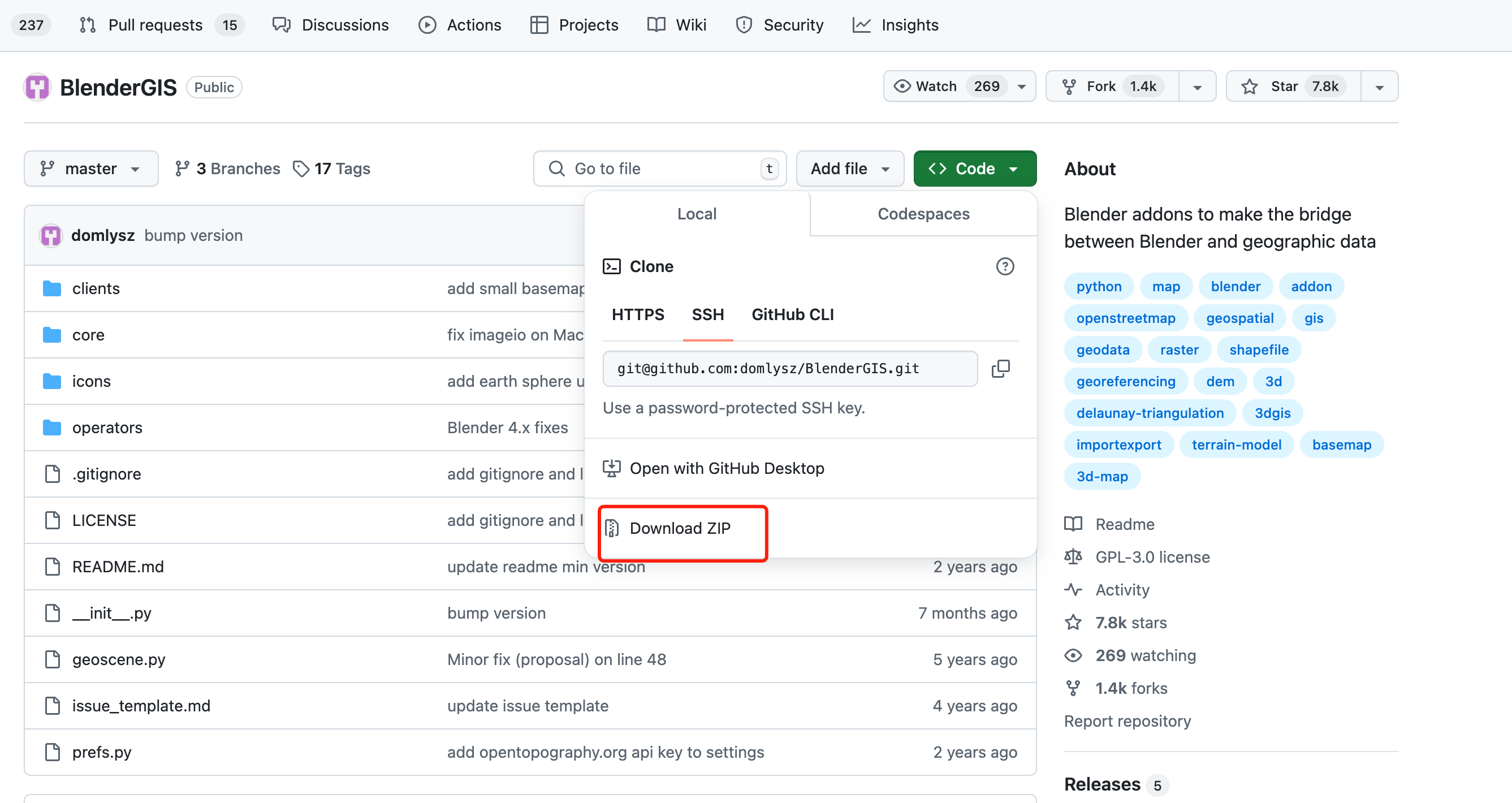Viewport: 1512px width, 803px height.
Task: Click the domlysz avatar in commit row
Action: pos(51,235)
